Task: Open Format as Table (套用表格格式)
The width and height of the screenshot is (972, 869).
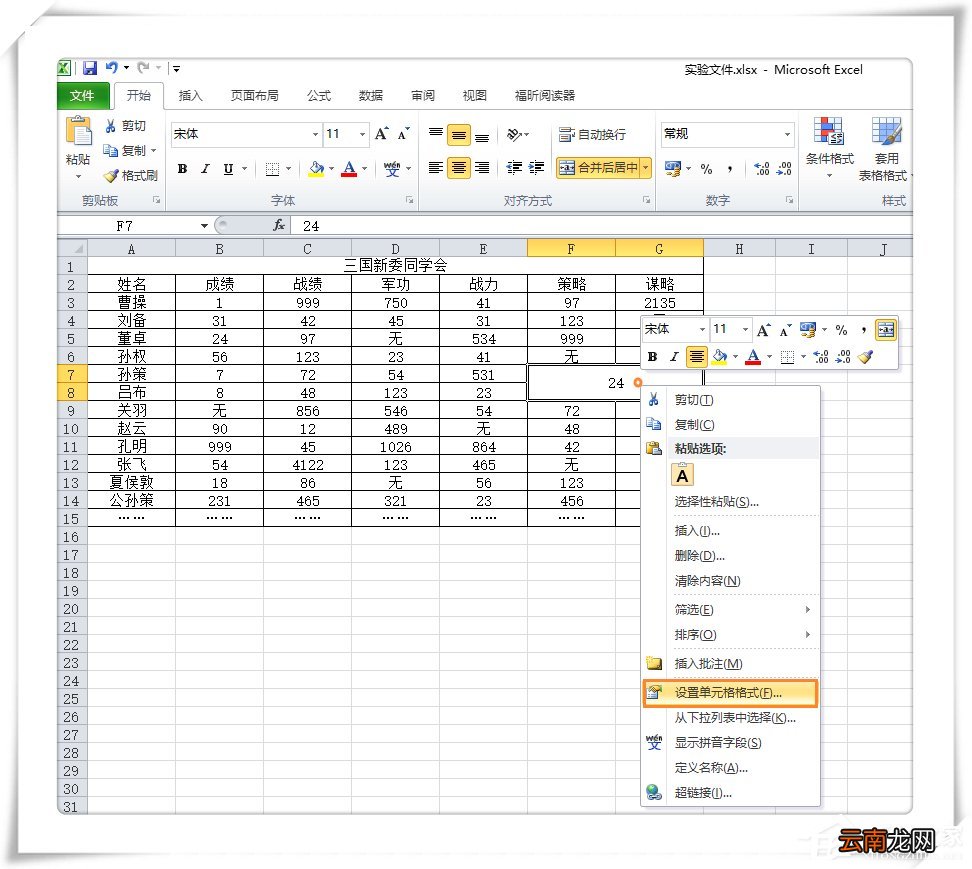Action: click(x=885, y=149)
